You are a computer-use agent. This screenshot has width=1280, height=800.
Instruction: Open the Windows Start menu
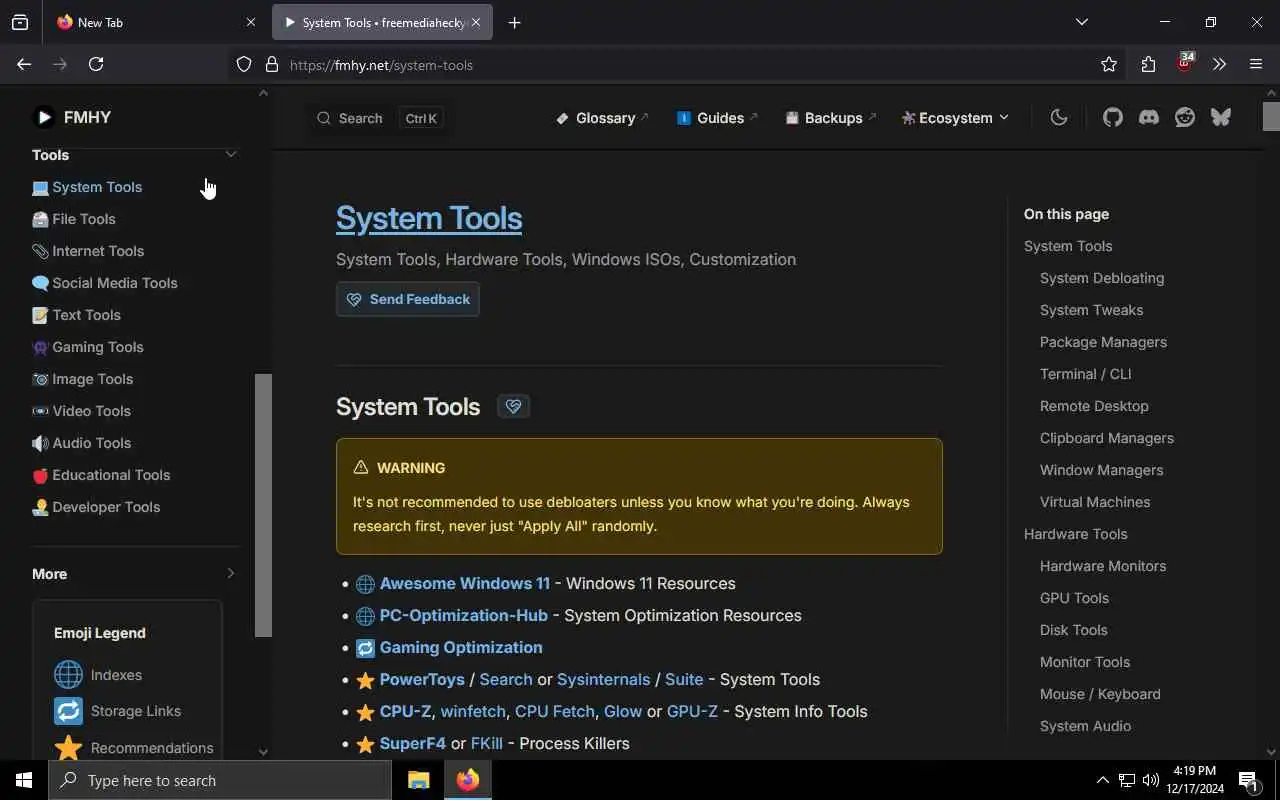24,780
